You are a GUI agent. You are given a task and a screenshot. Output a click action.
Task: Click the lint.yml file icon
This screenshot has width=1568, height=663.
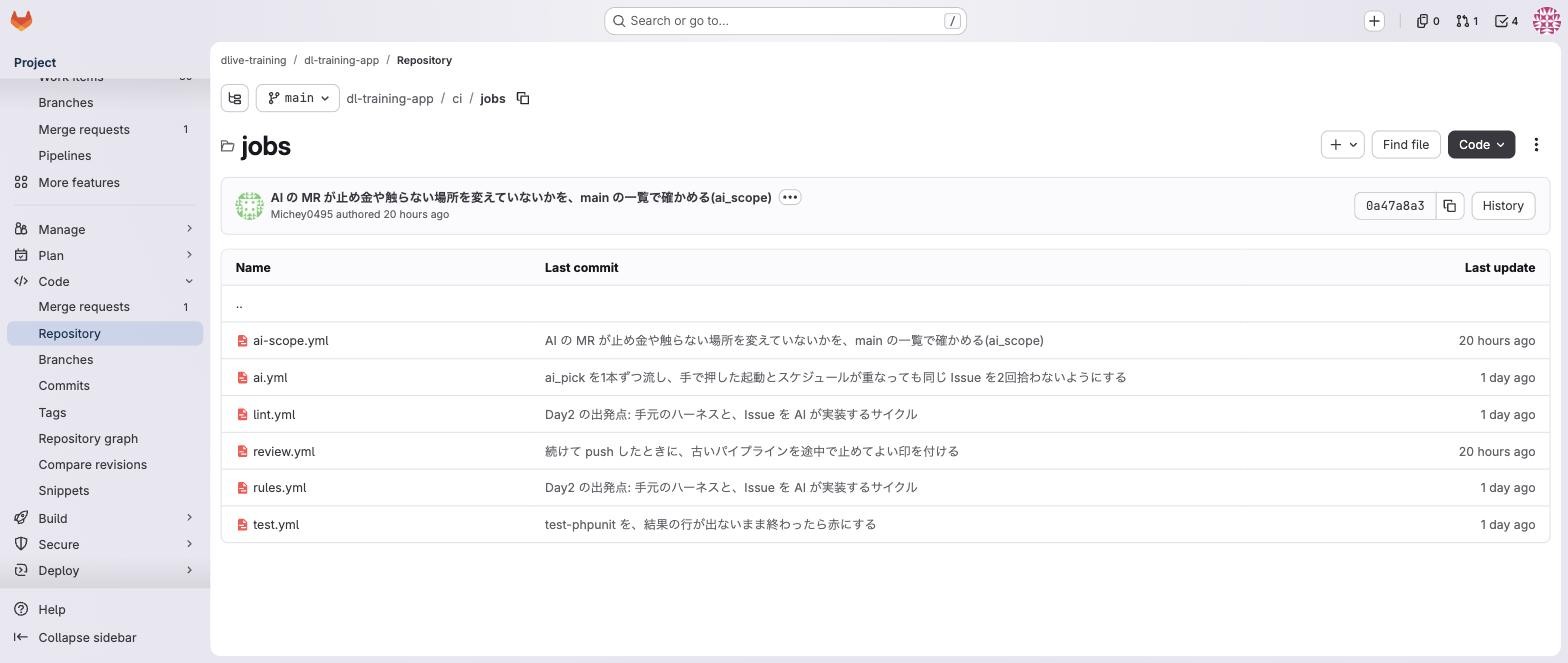pyautogui.click(x=242, y=415)
